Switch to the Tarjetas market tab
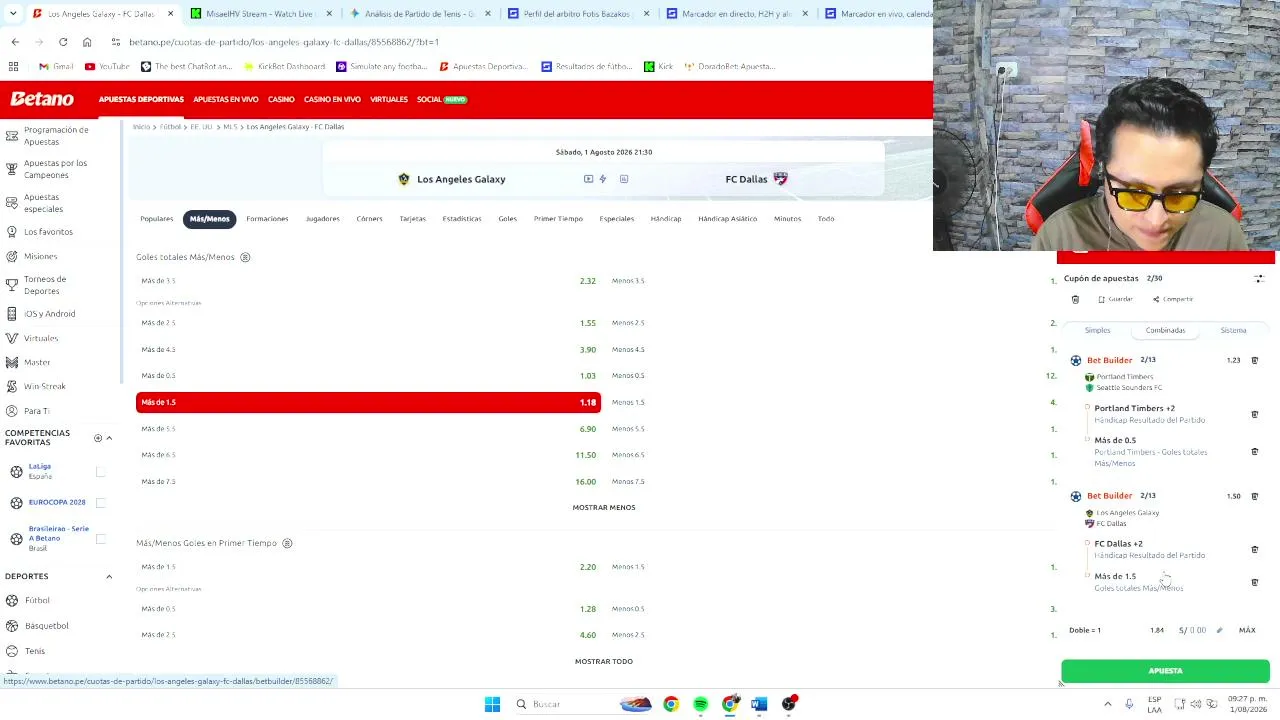This screenshot has width=1280, height=720. pos(412,219)
